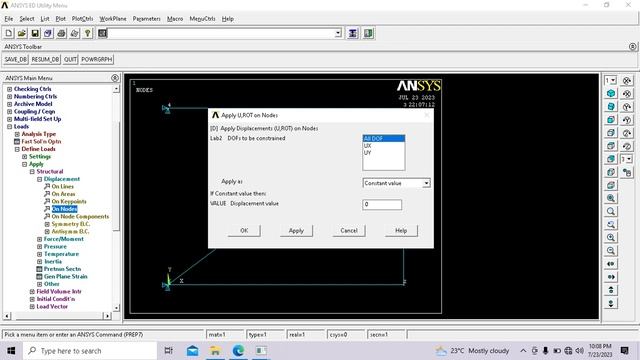Select UX in the DOFs list
640x360 pixels.
pyautogui.click(x=384, y=146)
